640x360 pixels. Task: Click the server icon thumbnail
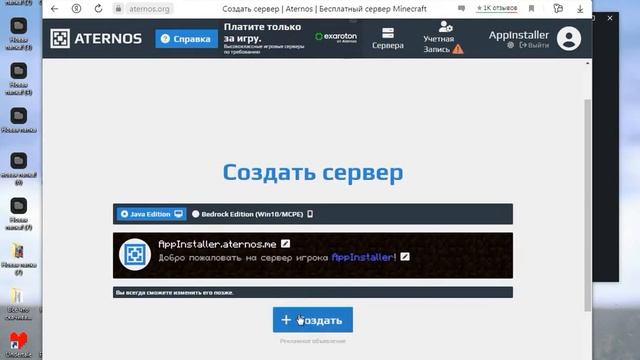pyautogui.click(x=135, y=255)
